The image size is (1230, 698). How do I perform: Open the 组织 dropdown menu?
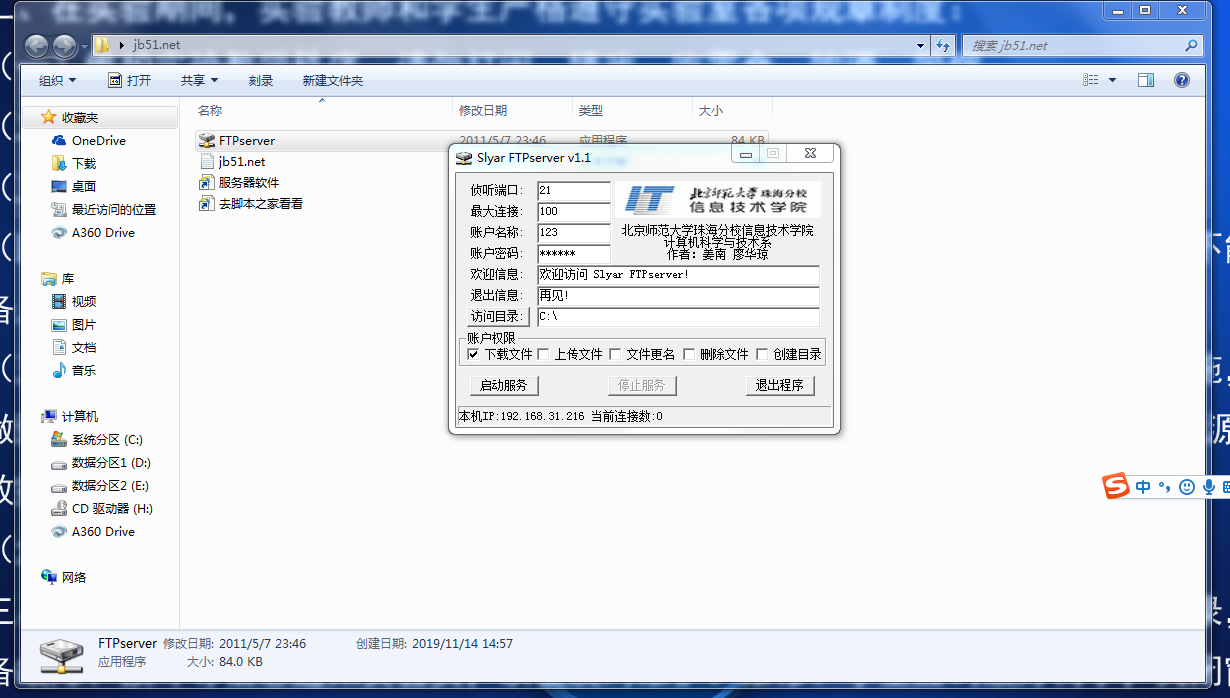pos(57,80)
